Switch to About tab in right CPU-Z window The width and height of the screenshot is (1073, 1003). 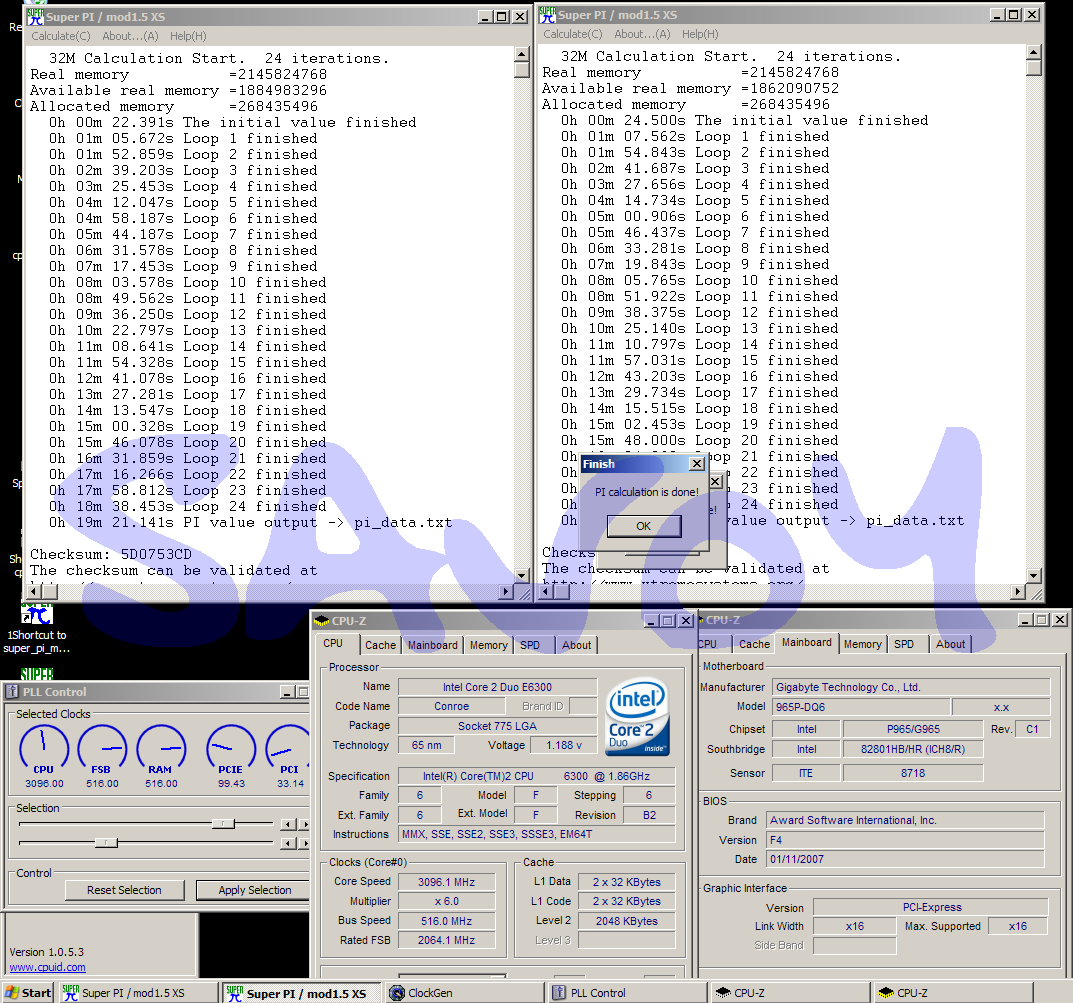pyautogui.click(x=951, y=644)
